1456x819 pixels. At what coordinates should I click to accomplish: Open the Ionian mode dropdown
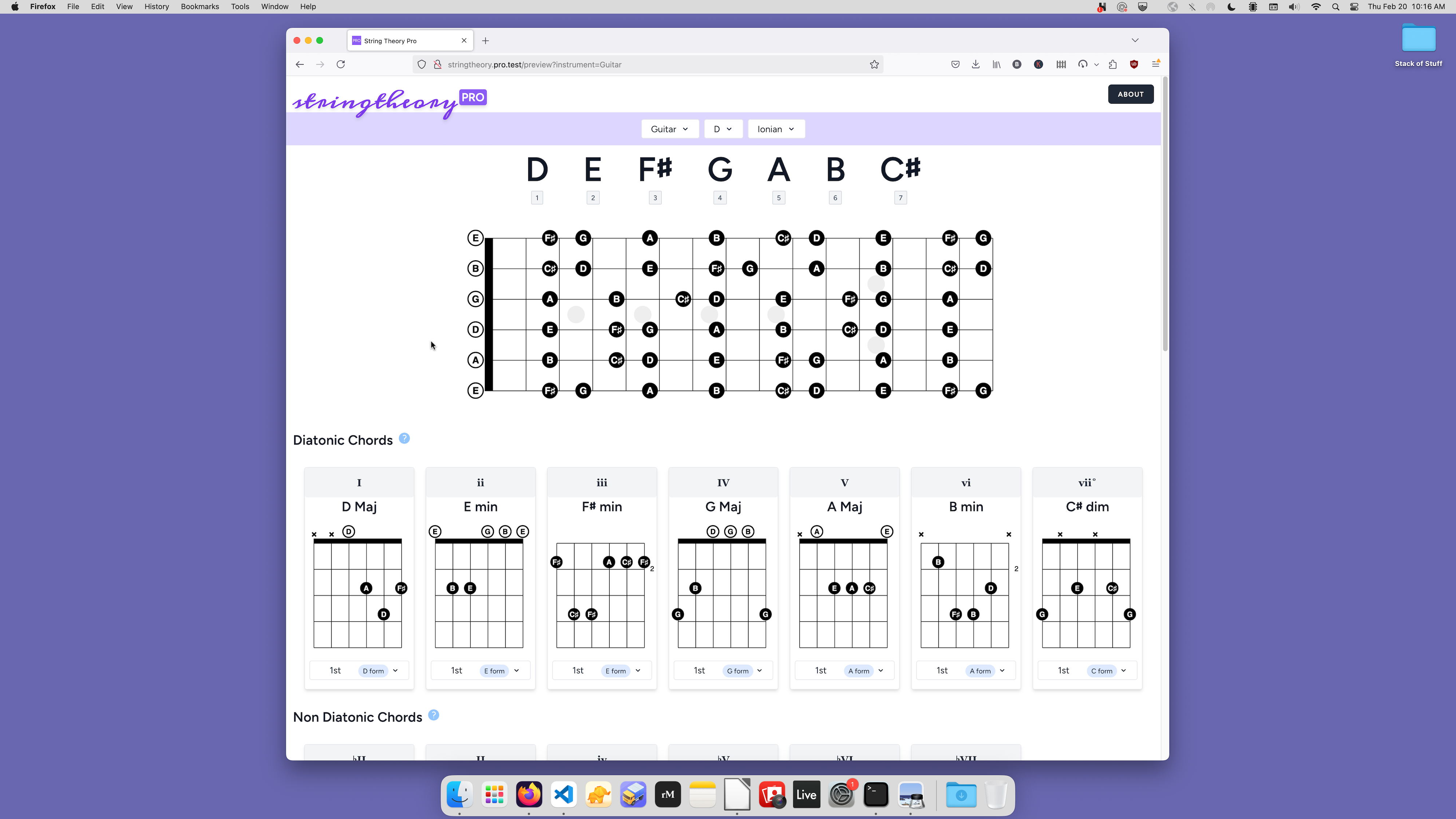click(x=776, y=129)
